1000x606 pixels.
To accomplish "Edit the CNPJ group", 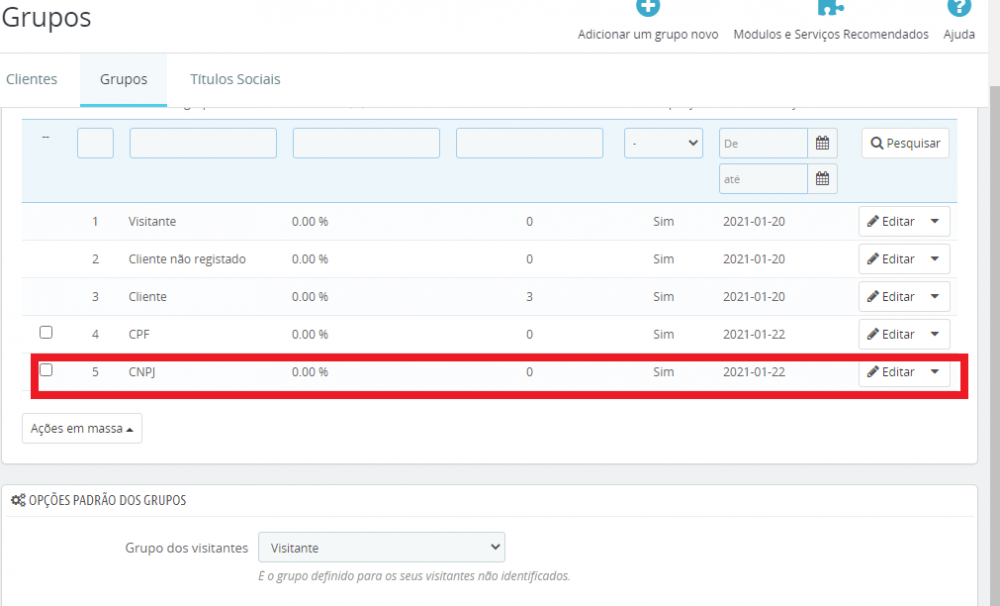I will click(891, 372).
